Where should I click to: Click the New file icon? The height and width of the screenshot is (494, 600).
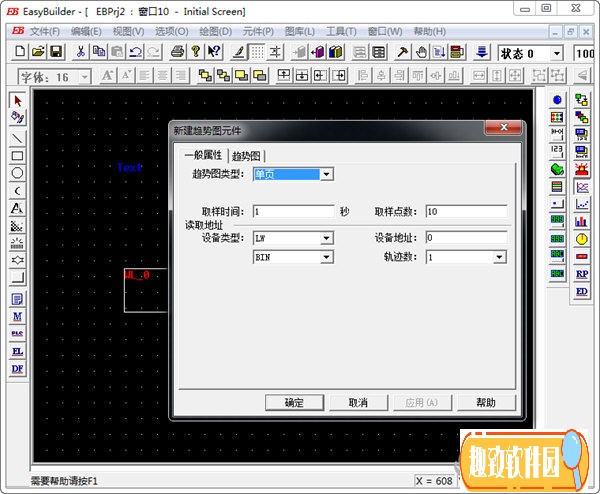20,52
